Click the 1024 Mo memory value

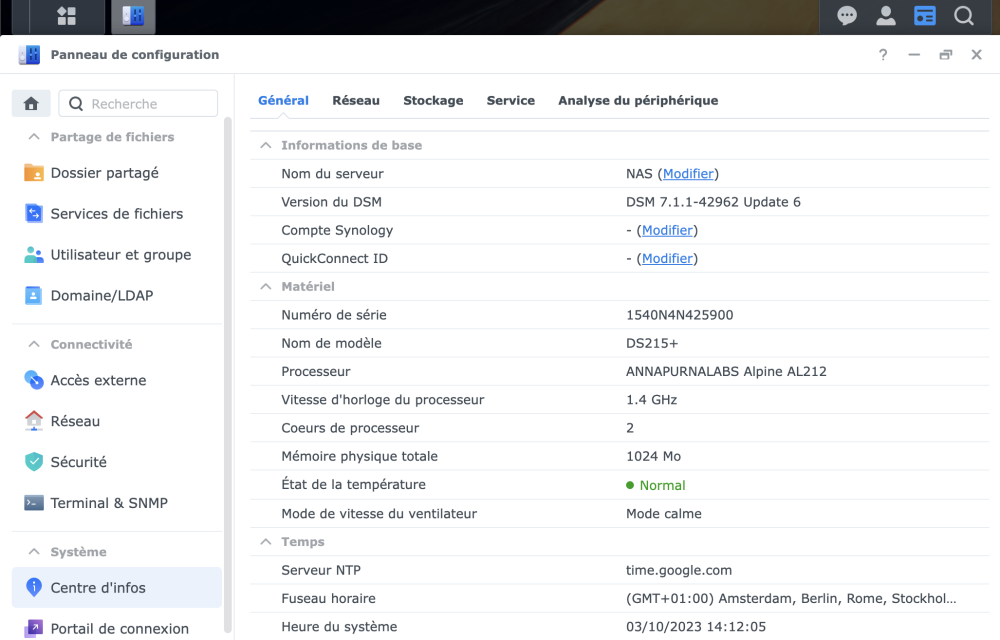coord(653,456)
